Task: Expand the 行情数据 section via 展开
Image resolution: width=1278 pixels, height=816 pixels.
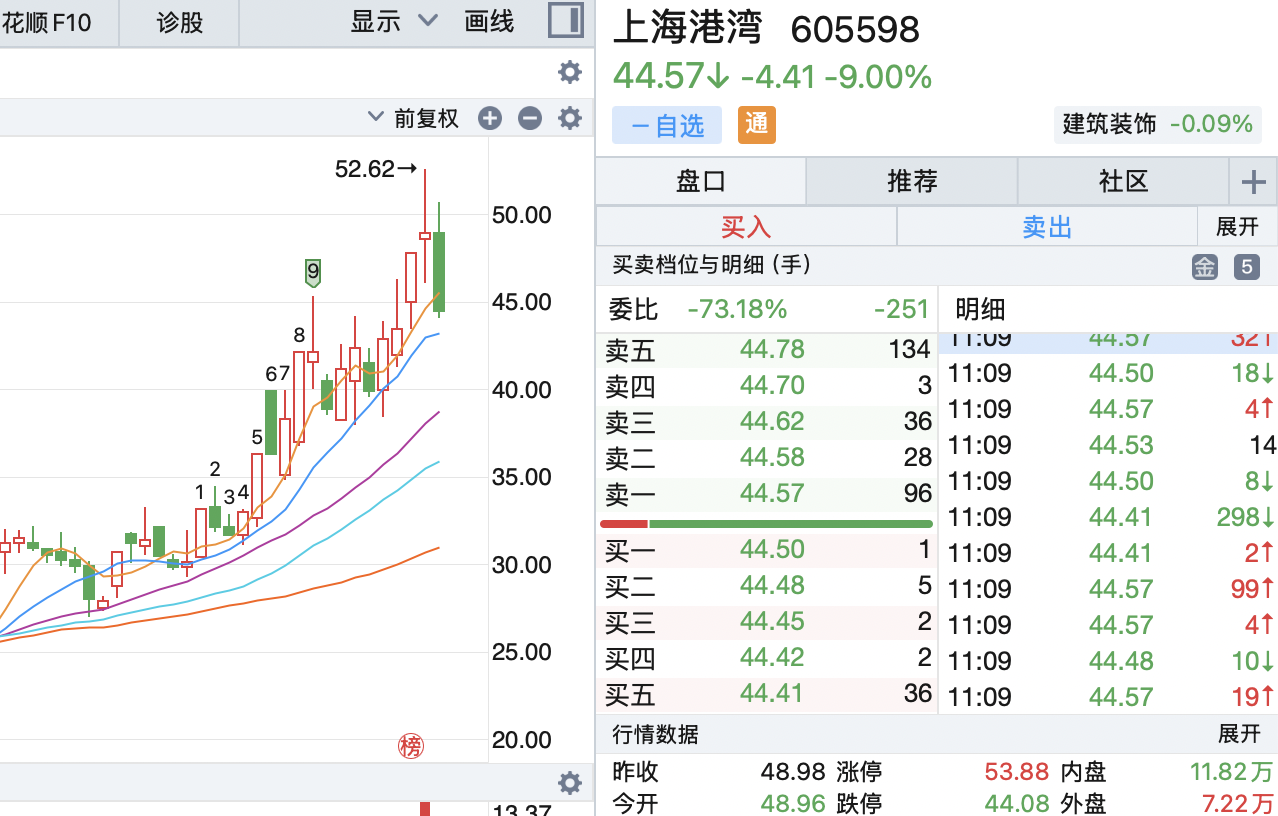Action: [1239, 735]
